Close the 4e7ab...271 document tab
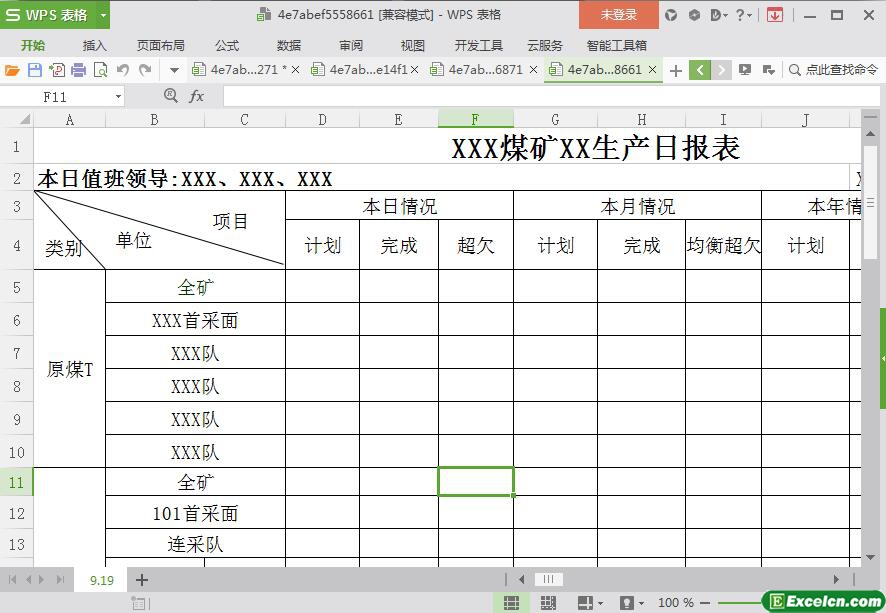 [x=295, y=69]
